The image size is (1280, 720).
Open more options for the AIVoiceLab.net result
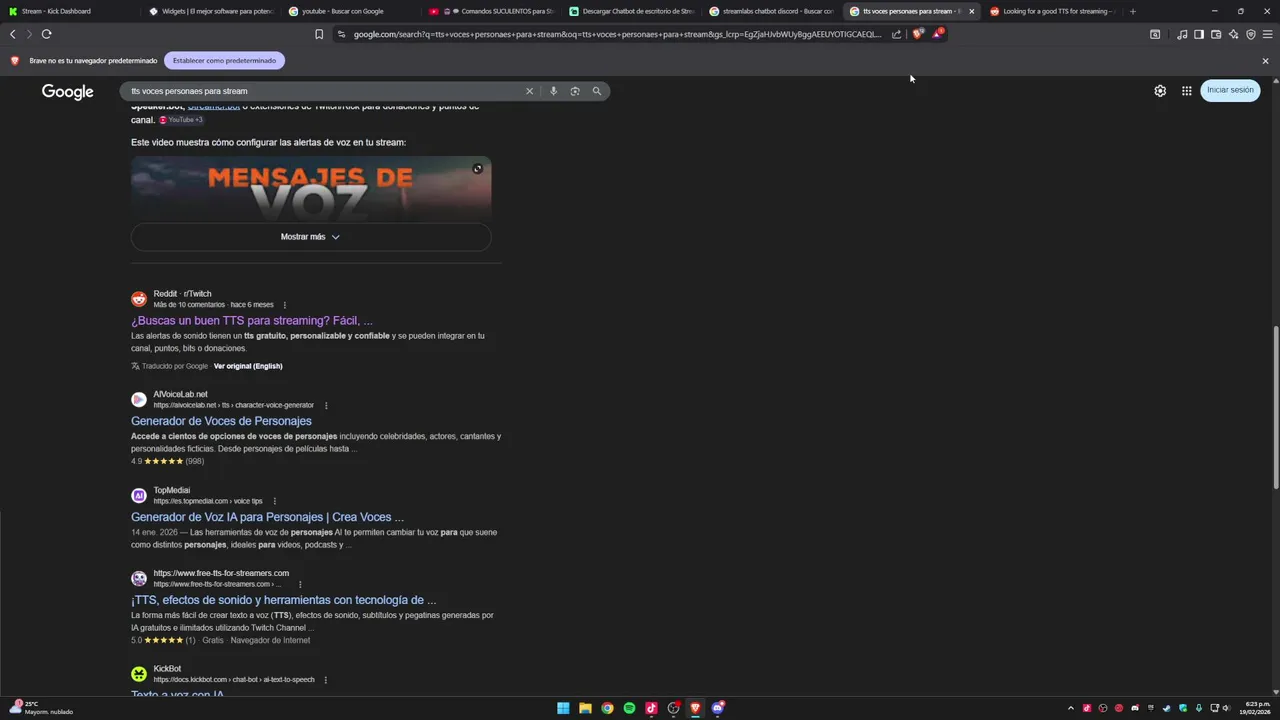click(326, 405)
